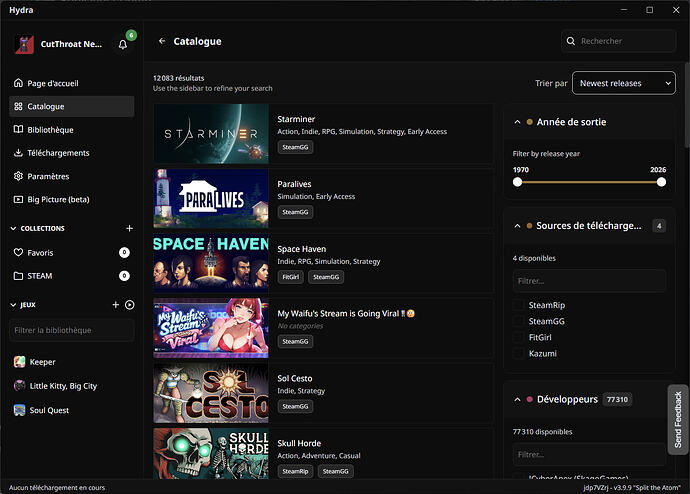This screenshot has width=690, height=494.
Task: Click the SteamGG tag under Paralives
Action: point(295,212)
